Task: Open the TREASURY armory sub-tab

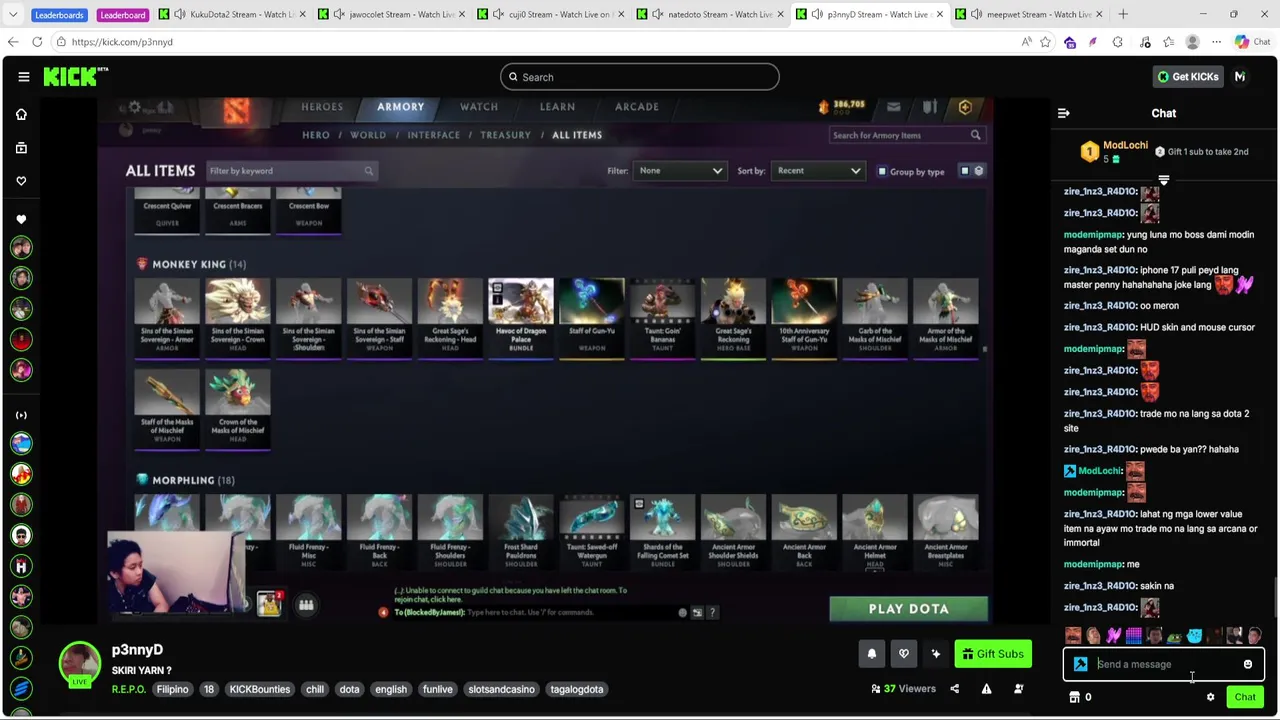Action: [505, 135]
